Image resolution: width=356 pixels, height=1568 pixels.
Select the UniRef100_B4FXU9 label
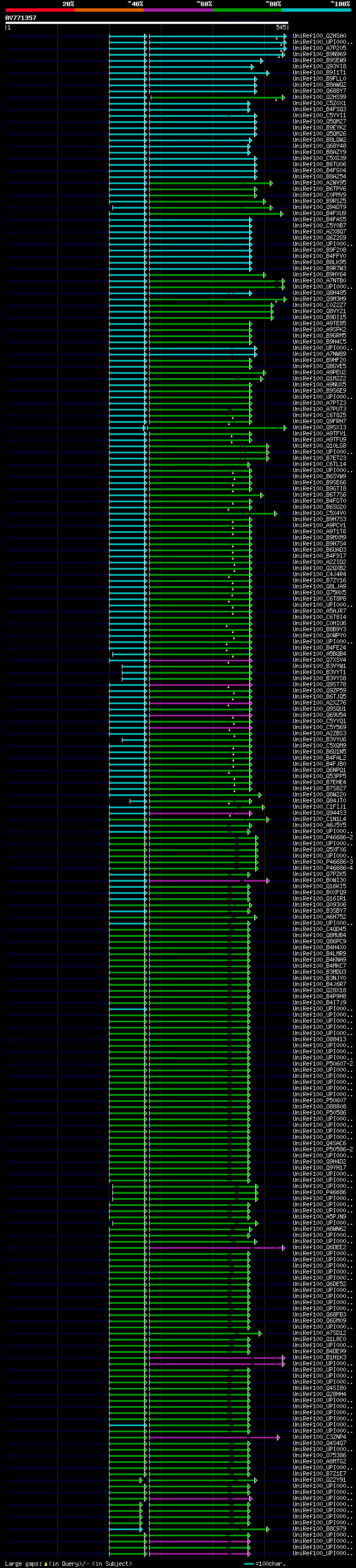(x=319, y=214)
